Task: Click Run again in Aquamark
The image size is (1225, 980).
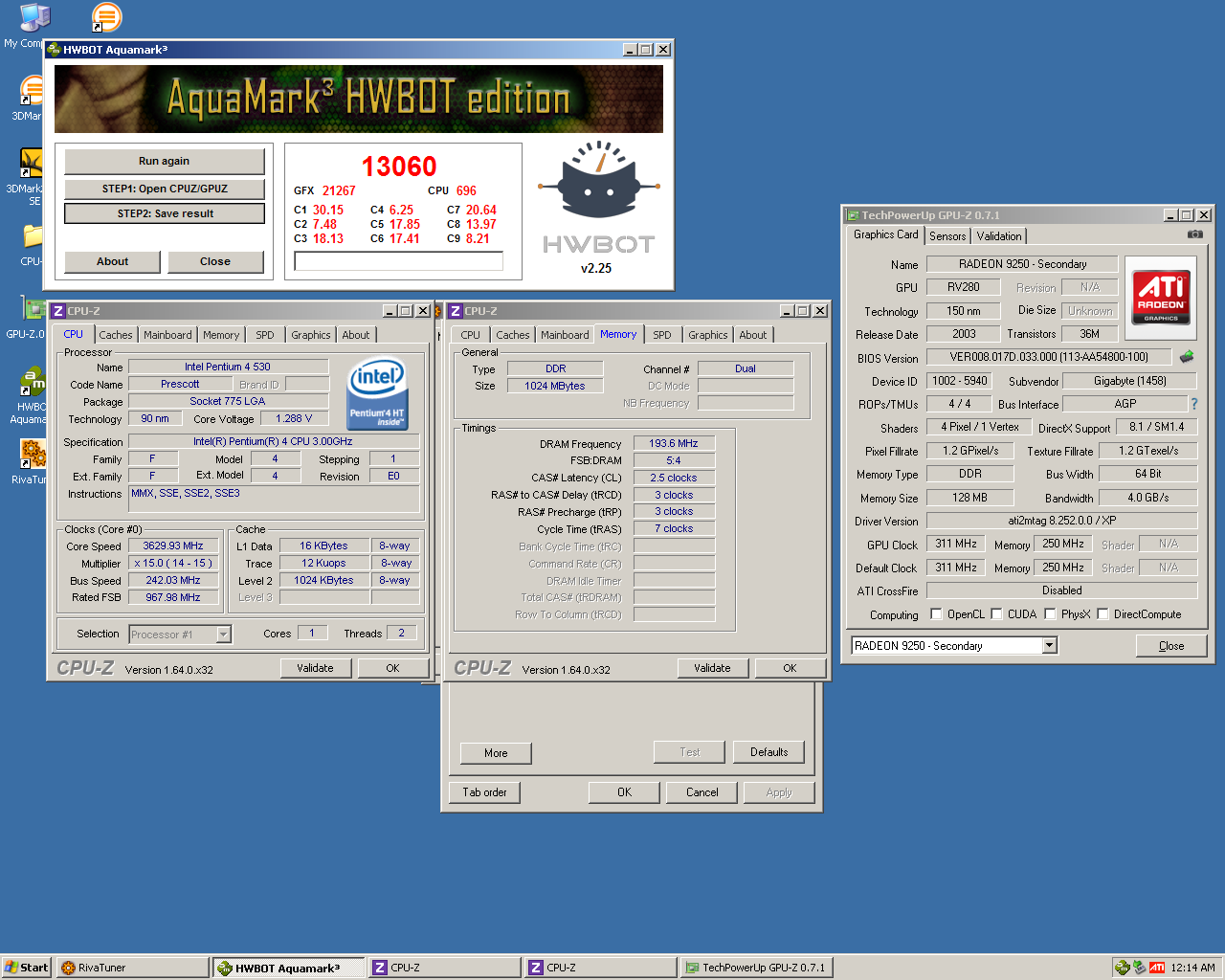Action: (165, 161)
